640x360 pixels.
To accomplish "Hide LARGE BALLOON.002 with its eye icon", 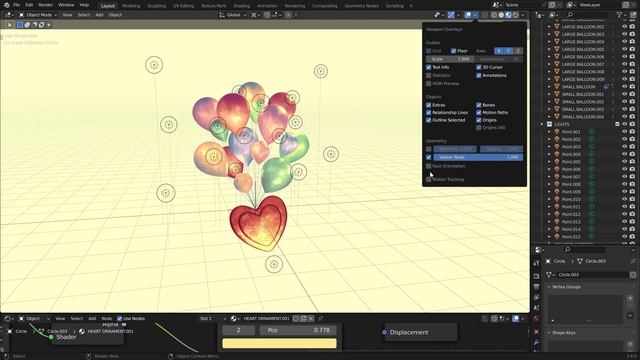I will click(624, 27).
